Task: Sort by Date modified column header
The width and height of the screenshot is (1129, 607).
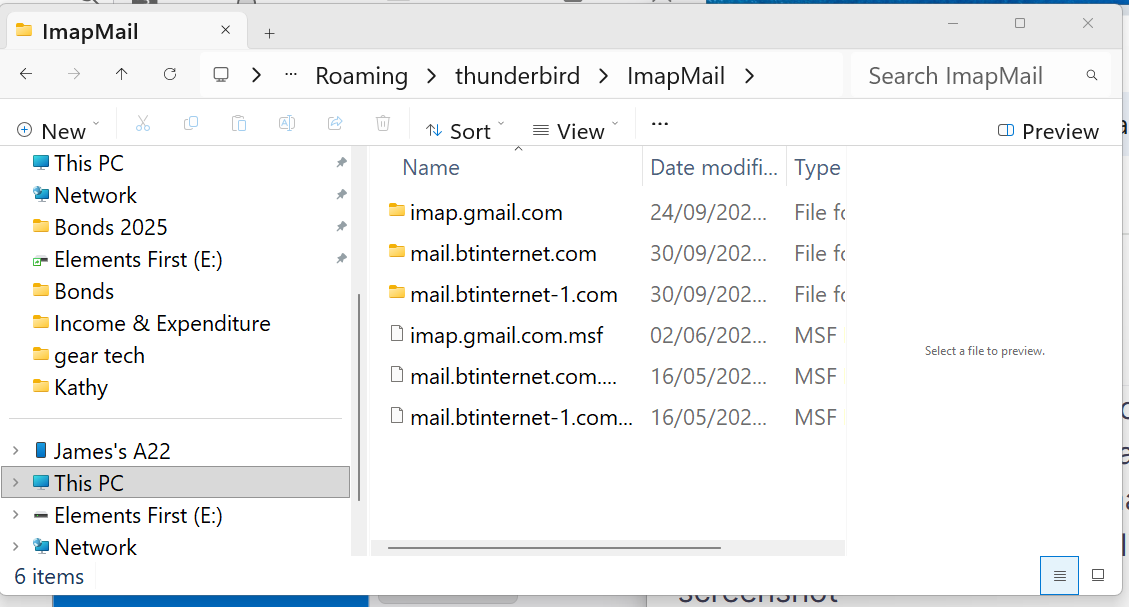Action: [x=714, y=167]
